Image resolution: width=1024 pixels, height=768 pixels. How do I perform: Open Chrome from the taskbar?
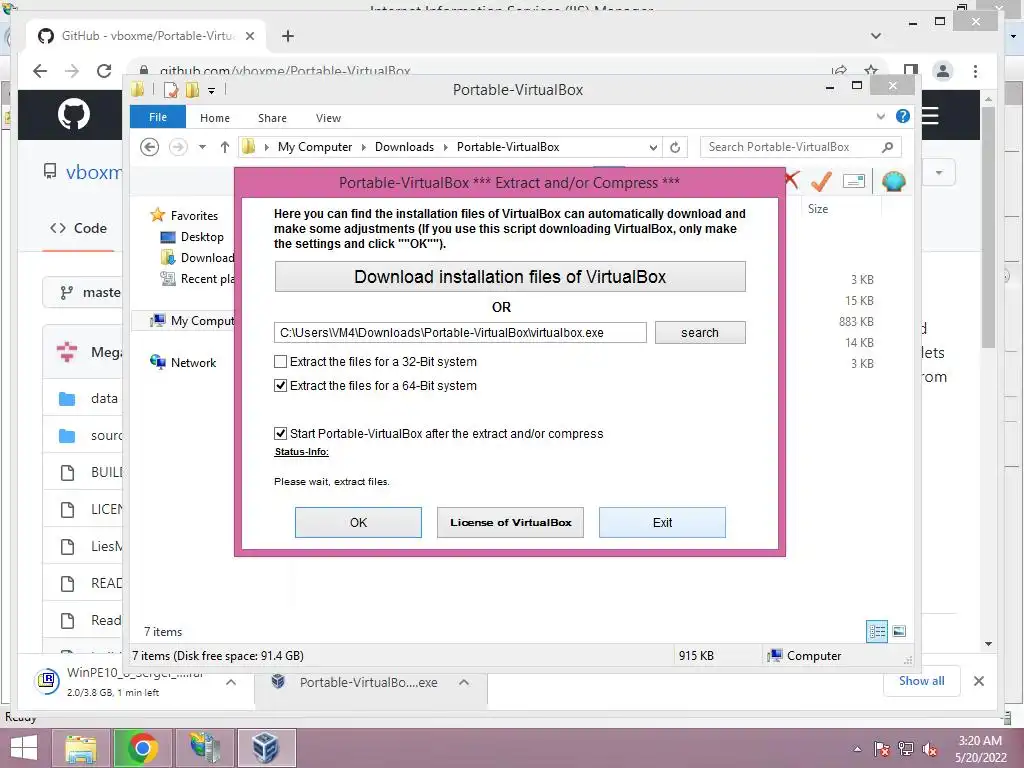pyautogui.click(x=142, y=748)
